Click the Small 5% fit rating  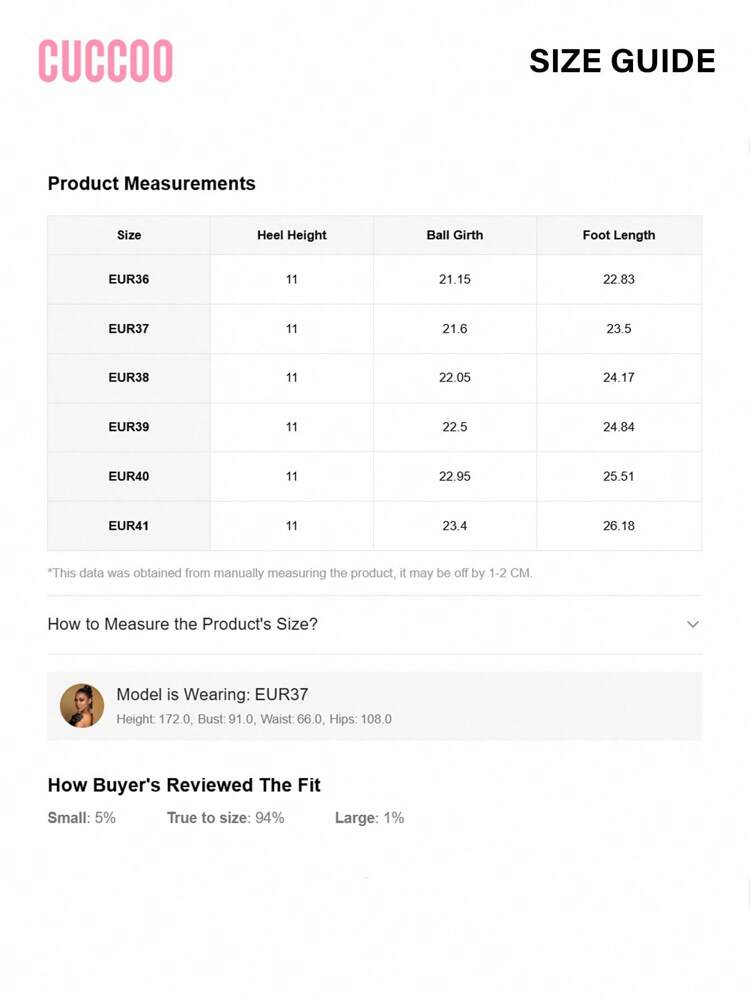[x=82, y=818]
